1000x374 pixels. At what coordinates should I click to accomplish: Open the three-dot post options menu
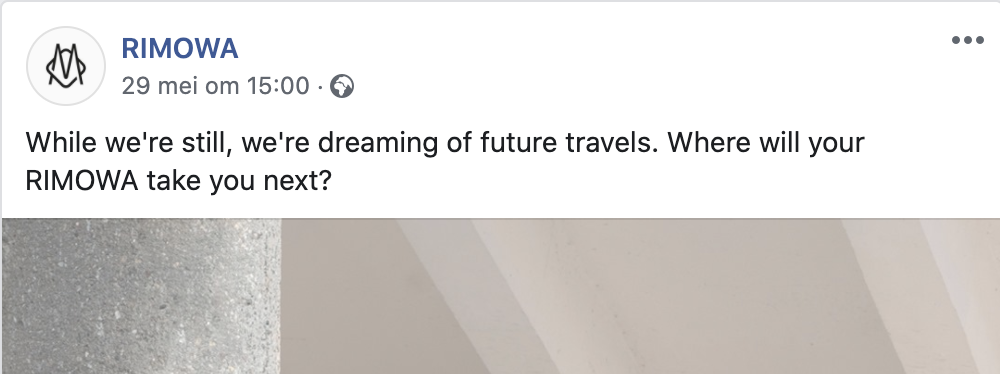(967, 40)
